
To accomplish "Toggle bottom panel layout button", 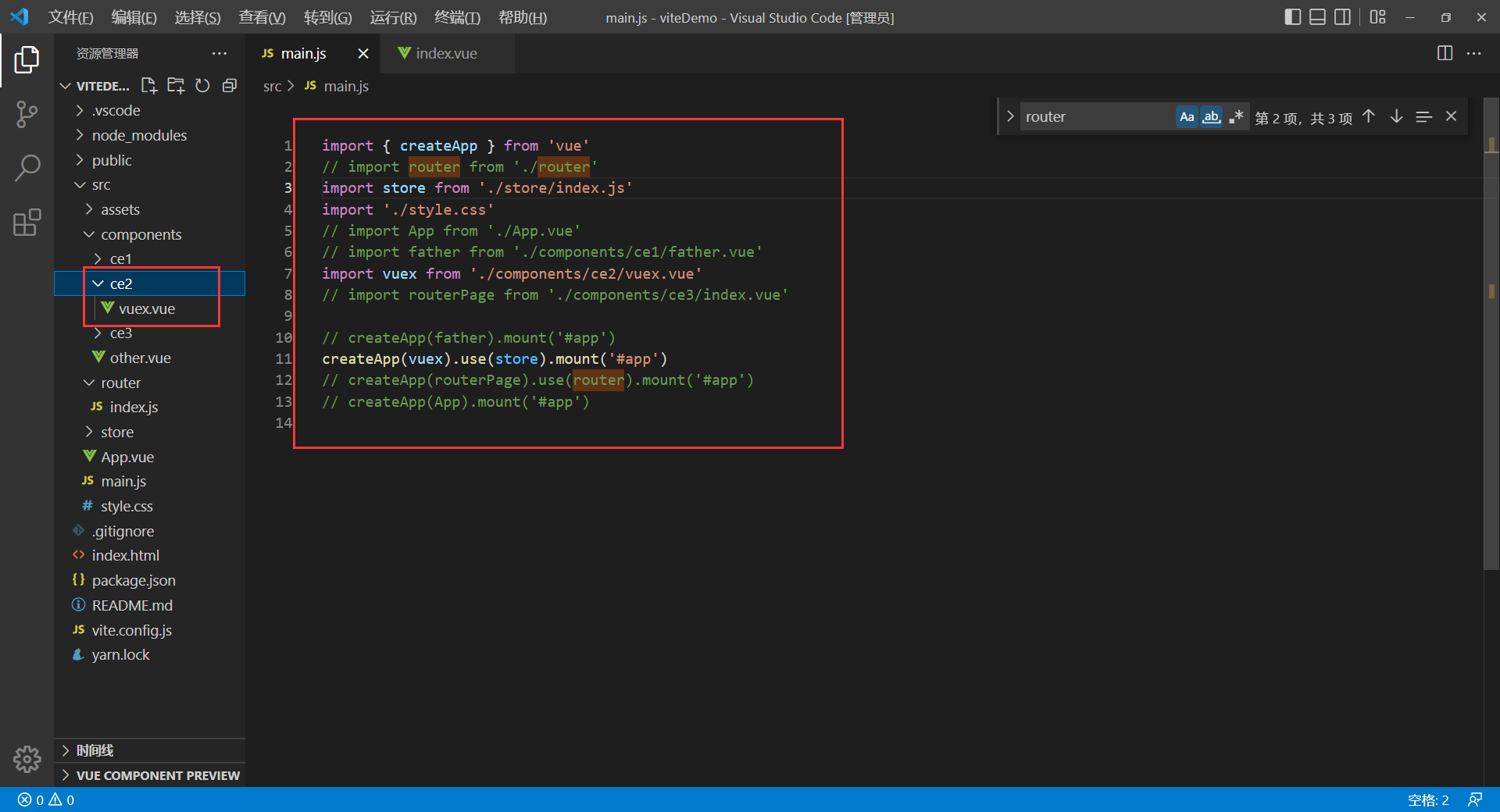I will pyautogui.click(x=1317, y=17).
